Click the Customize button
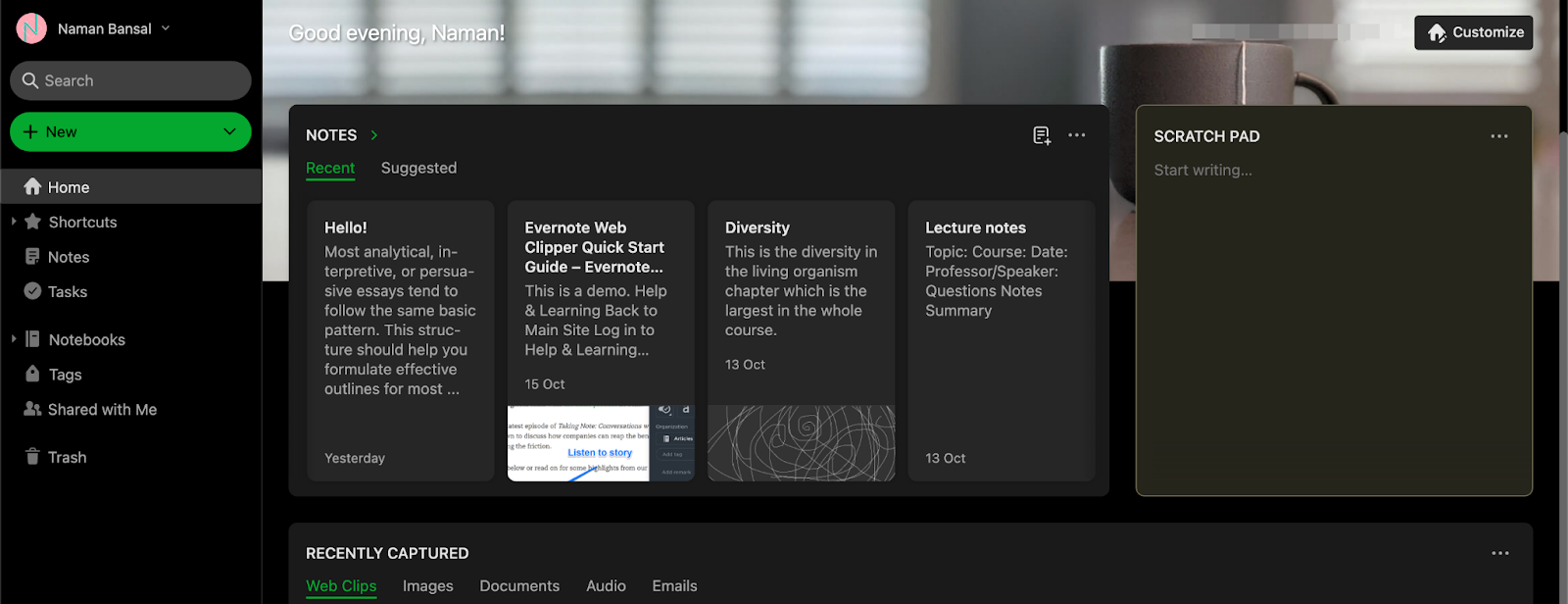The height and width of the screenshot is (604, 1568). [1473, 32]
